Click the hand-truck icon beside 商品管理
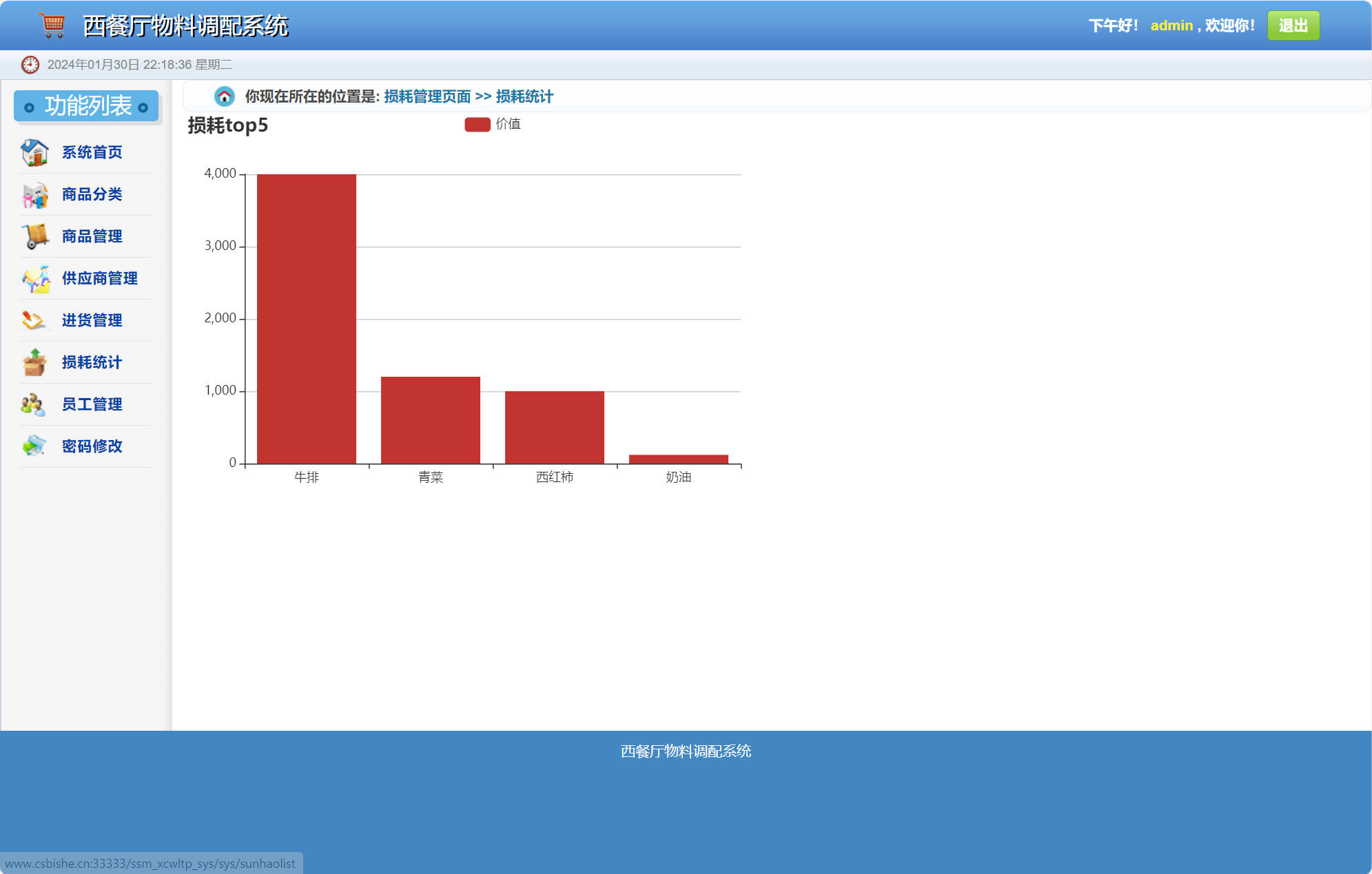This screenshot has width=1372, height=874. coord(34,236)
